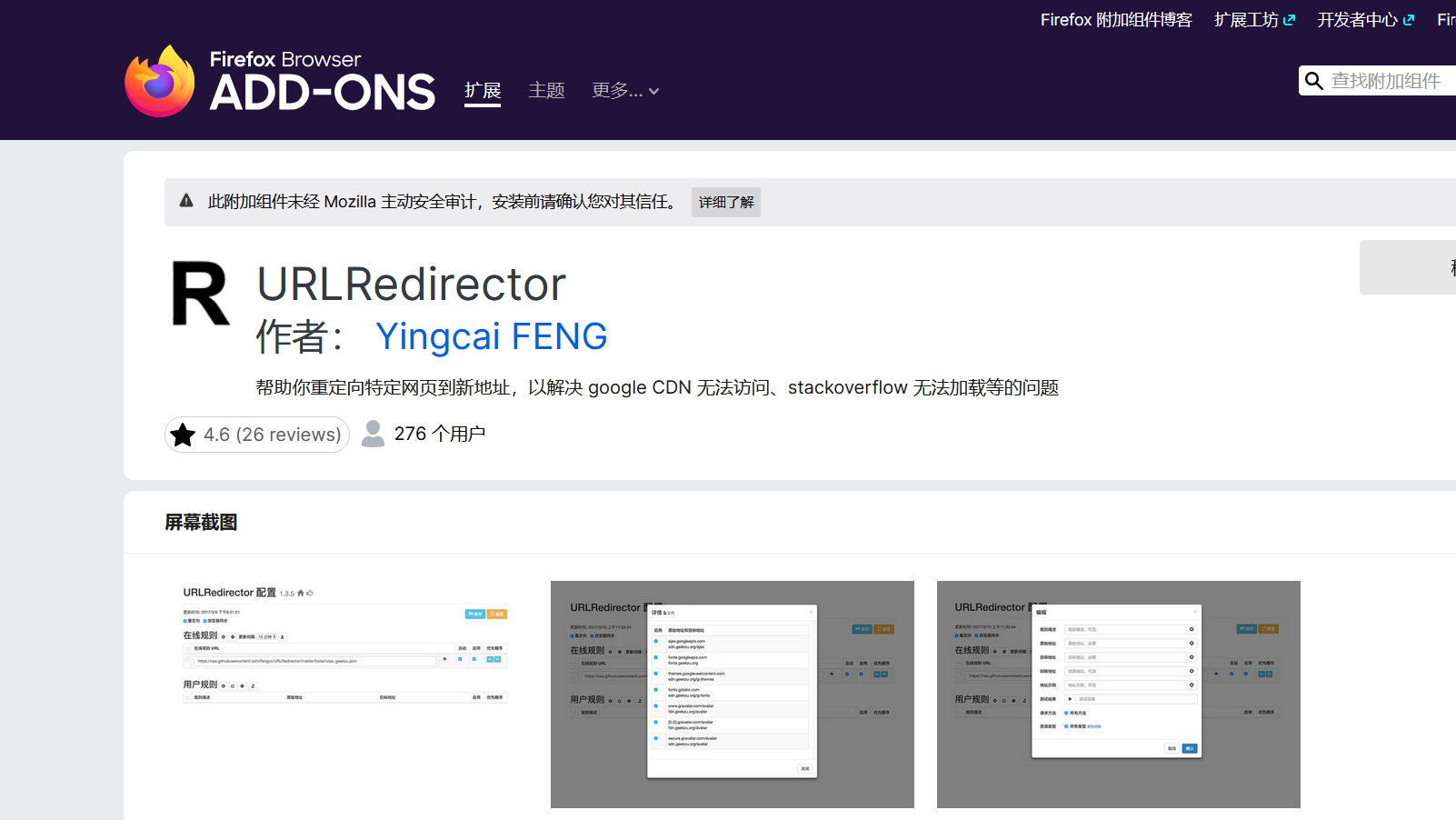Click the magnifier search icon
This screenshot has width=1456, height=820.
[x=1313, y=81]
